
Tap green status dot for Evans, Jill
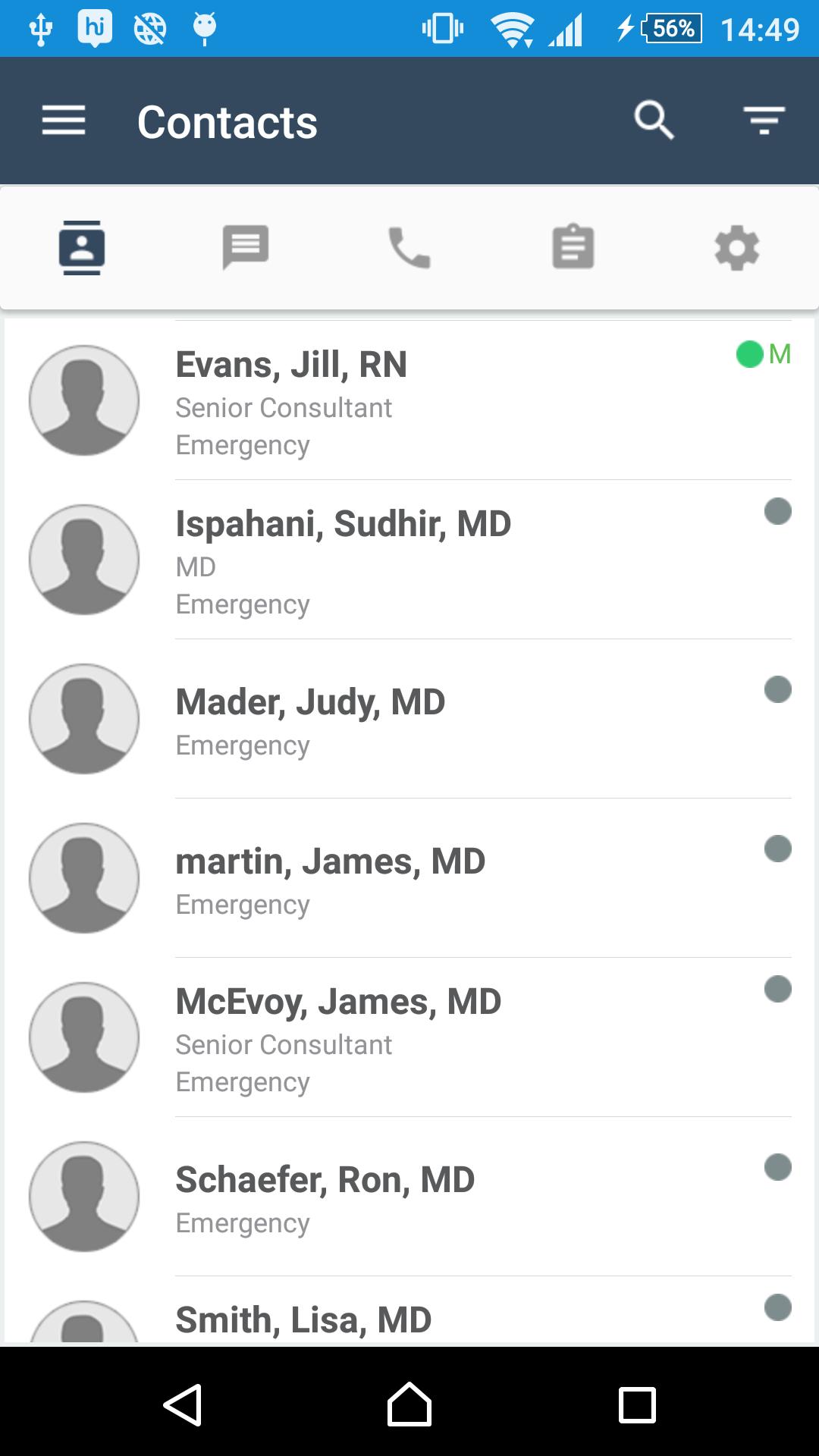pos(749,354)
